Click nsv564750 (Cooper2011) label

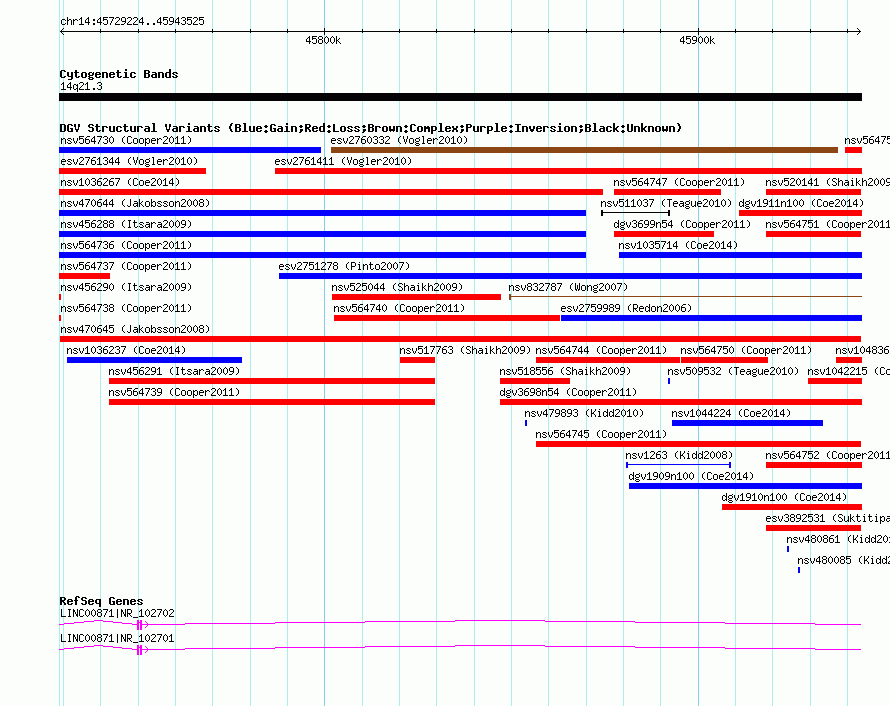[746, 350]
